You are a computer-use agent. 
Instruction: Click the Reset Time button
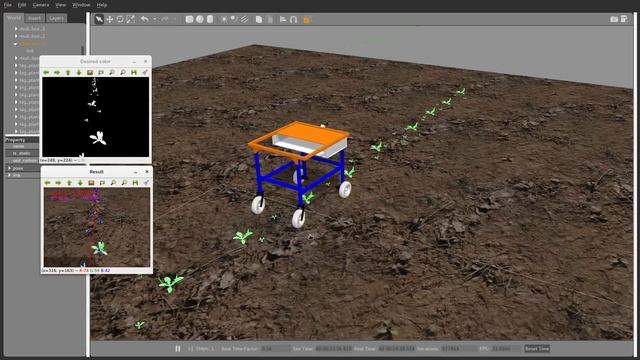point(537,349)
